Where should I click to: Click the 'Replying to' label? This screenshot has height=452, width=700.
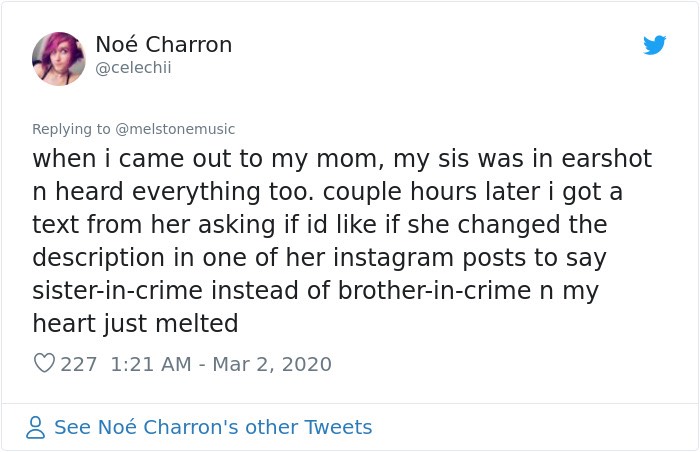click(x=71, y=129)
